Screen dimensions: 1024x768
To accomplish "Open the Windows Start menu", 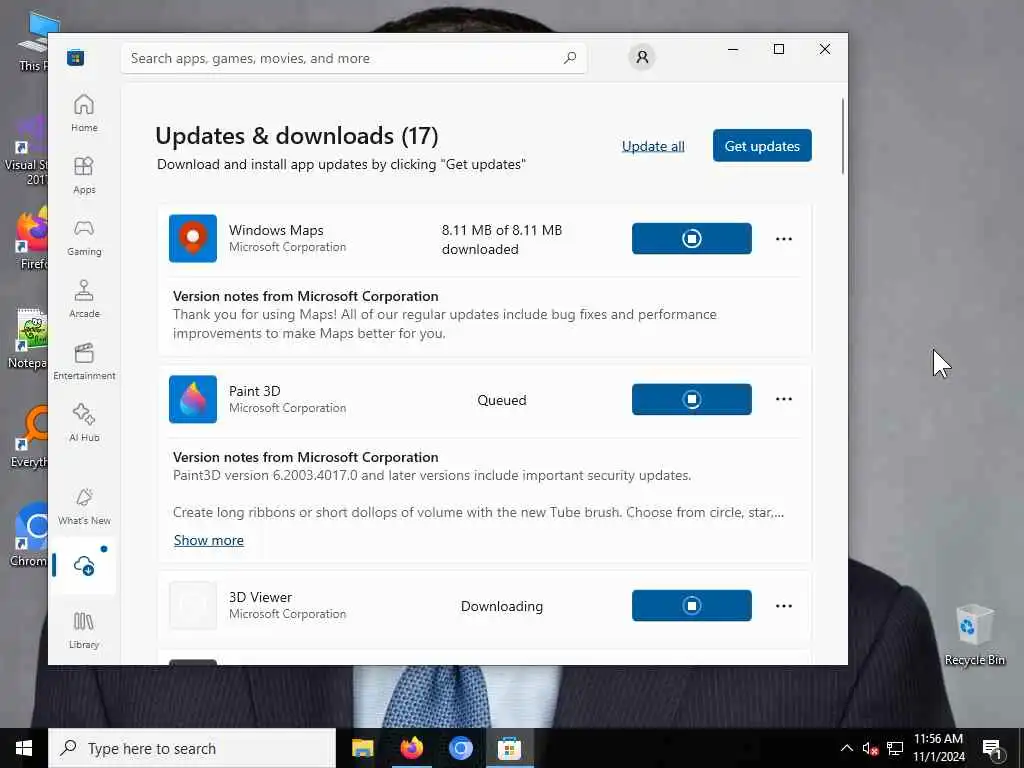I will point(24,748).
